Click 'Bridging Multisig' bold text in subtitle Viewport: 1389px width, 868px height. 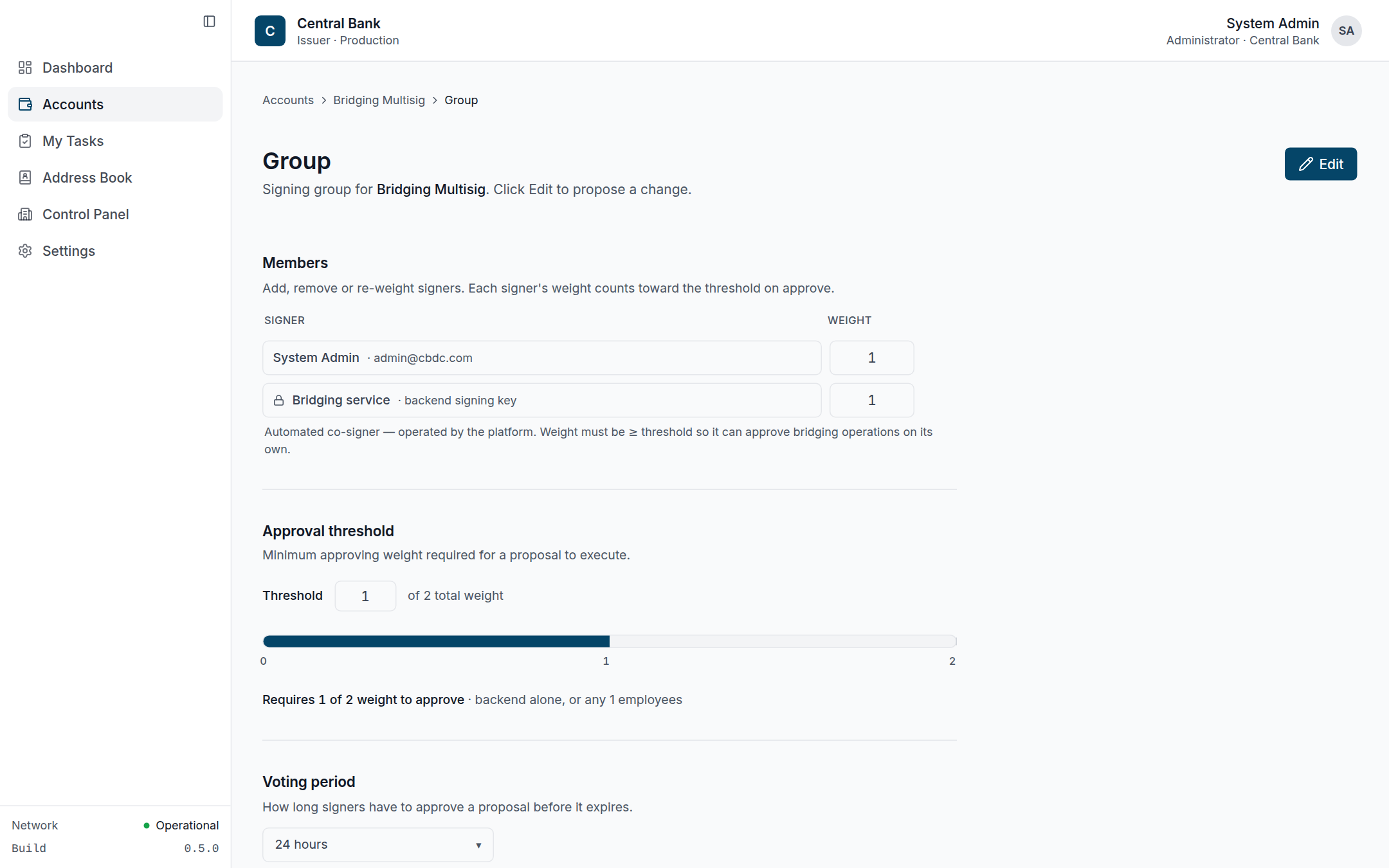point(431,190)
